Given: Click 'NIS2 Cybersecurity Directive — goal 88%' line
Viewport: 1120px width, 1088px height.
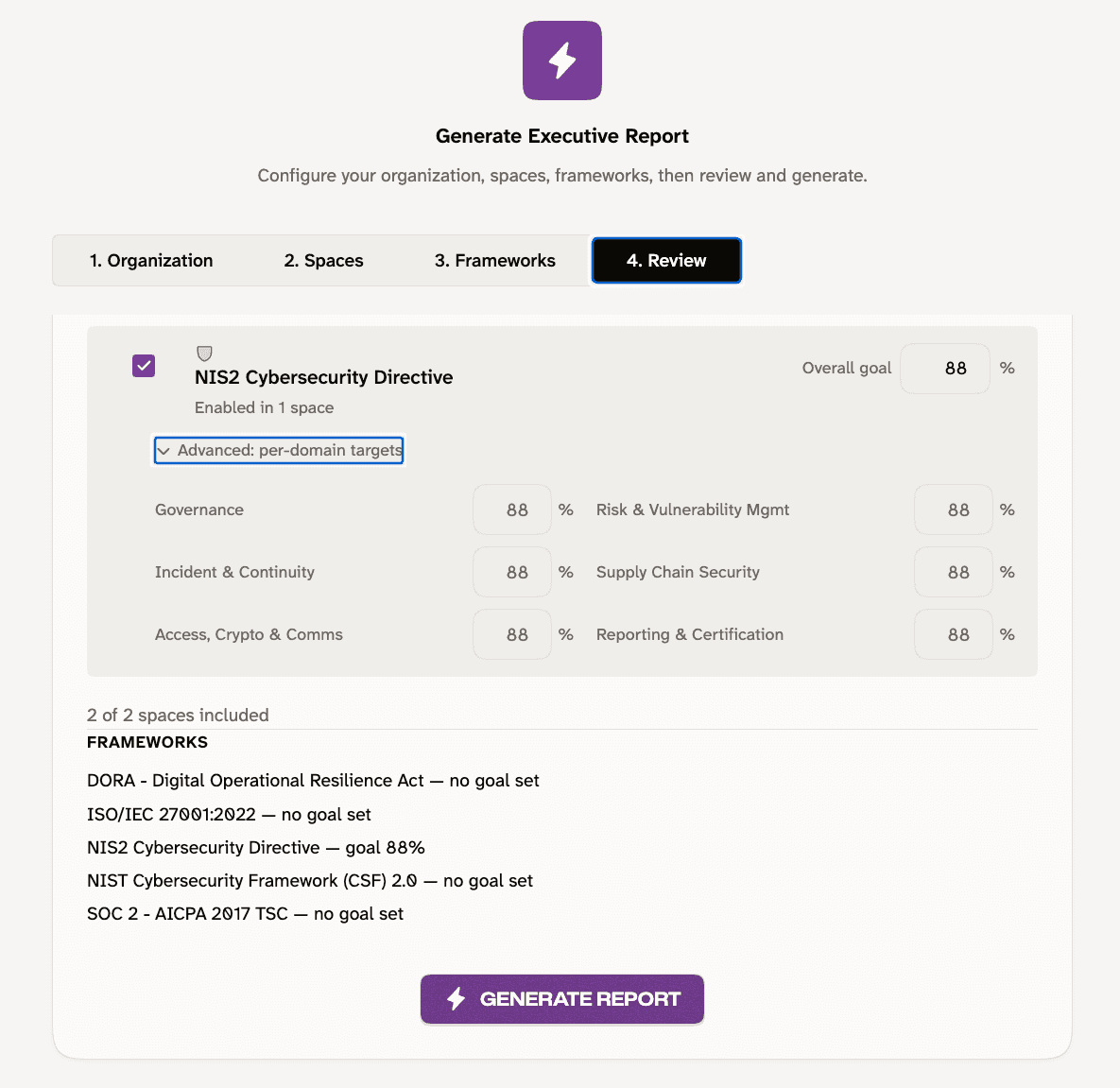Looking at the screenshot, I should 256,847.
